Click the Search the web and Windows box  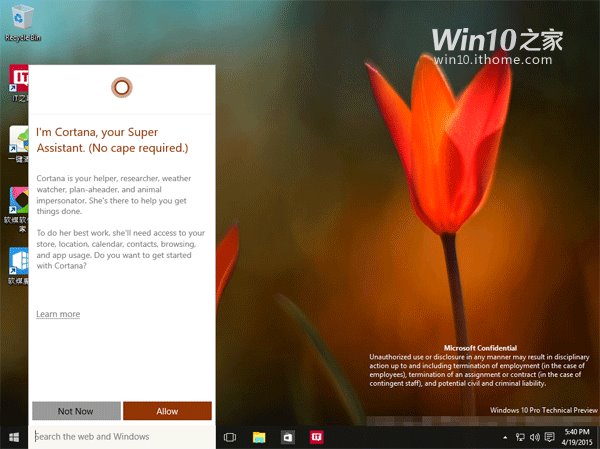(122, 437)
